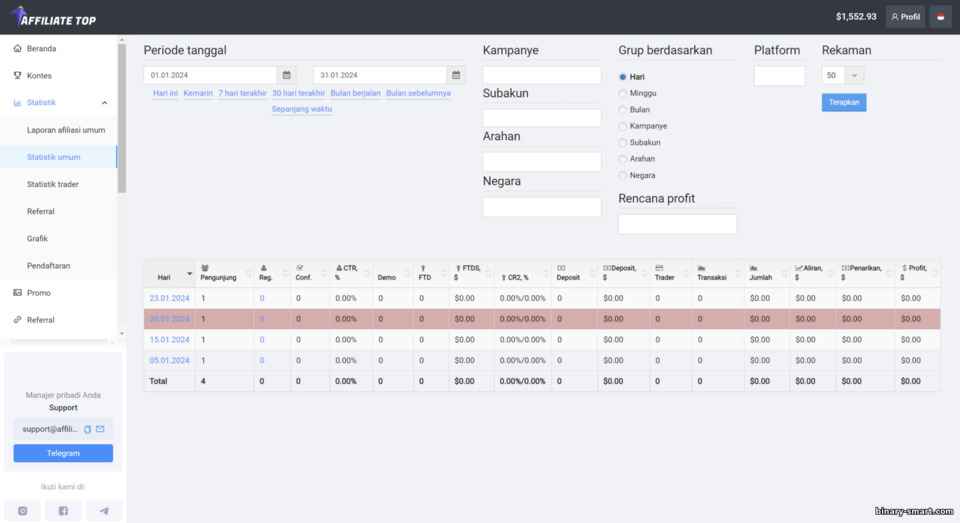
Task: Sort the table by FTD column
Action: [x=431, y=273]
